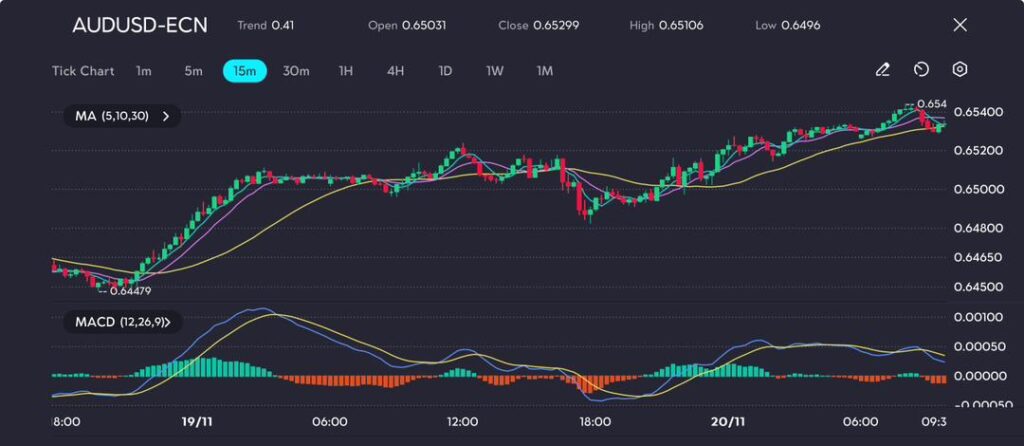Select the 1W weekly timeframe
The image size is (1024, 446).
495,71
